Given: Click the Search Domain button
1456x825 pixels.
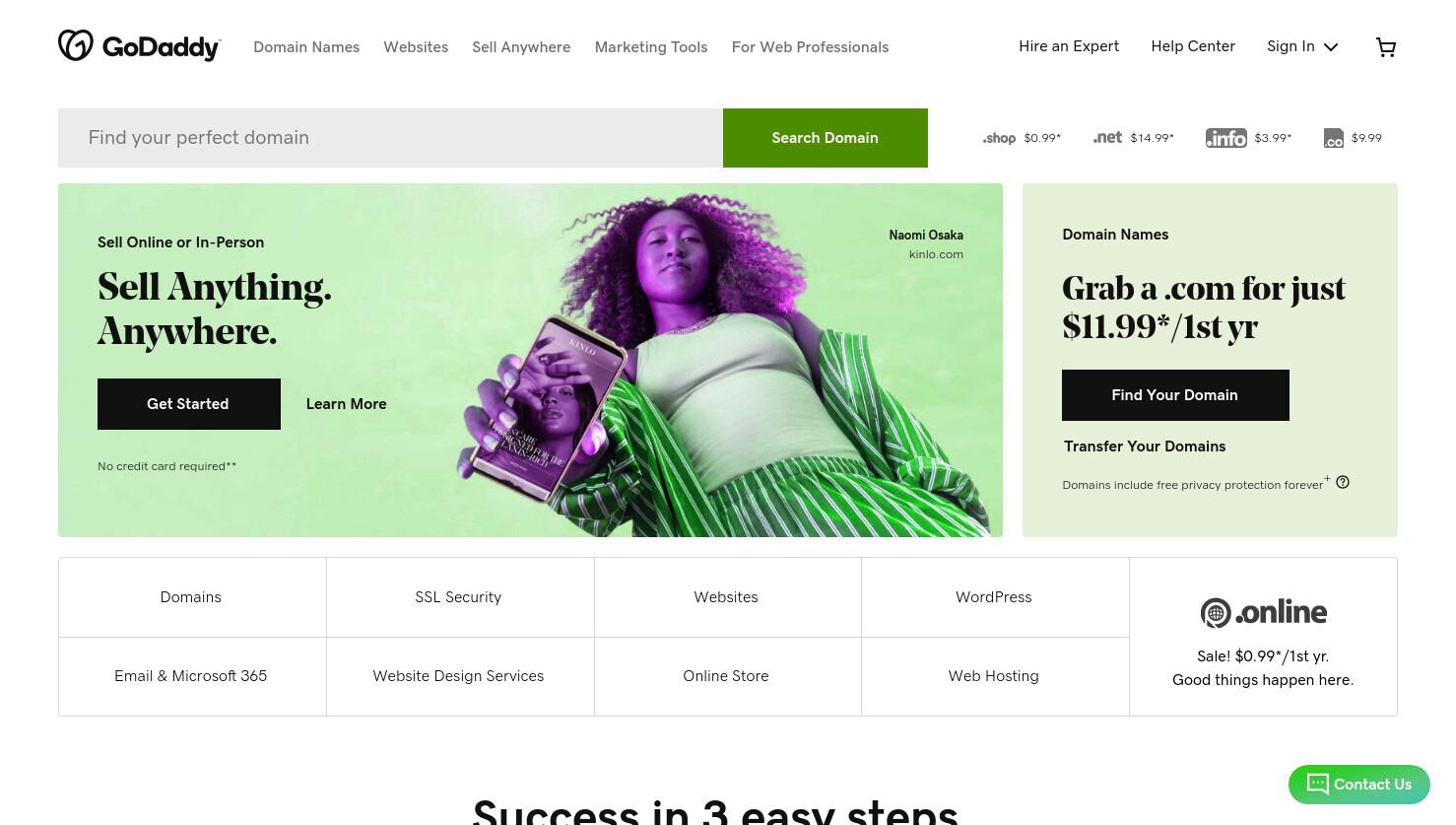Looking at the screenshot, I should (826, 138).
